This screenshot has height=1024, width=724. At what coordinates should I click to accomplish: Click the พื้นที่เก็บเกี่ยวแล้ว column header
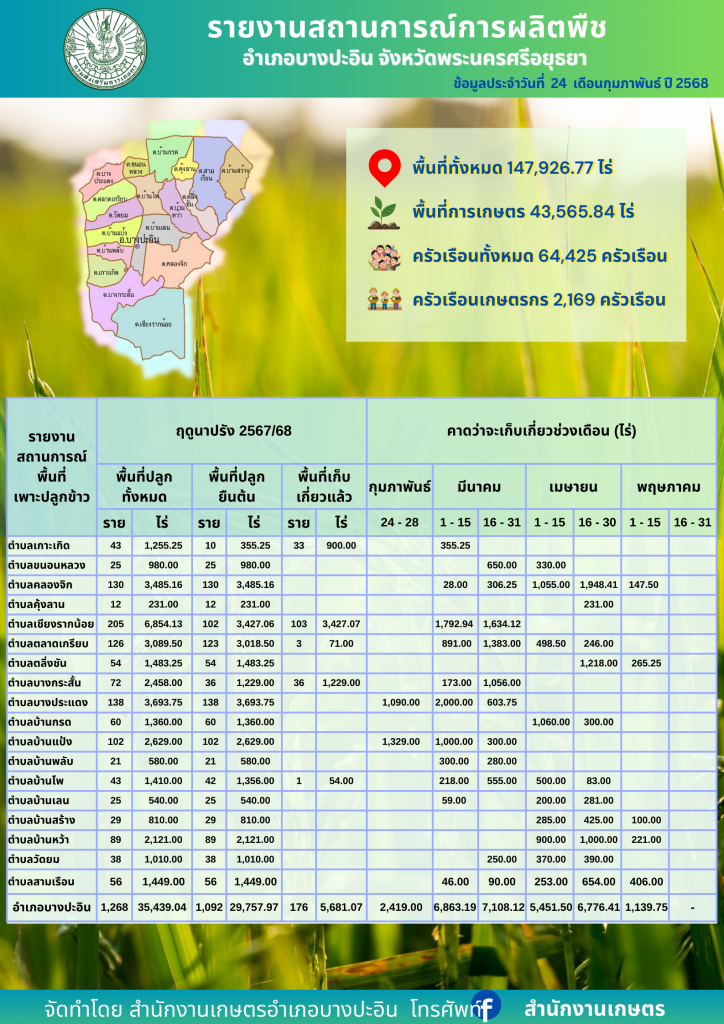click(x=324, y=487)
